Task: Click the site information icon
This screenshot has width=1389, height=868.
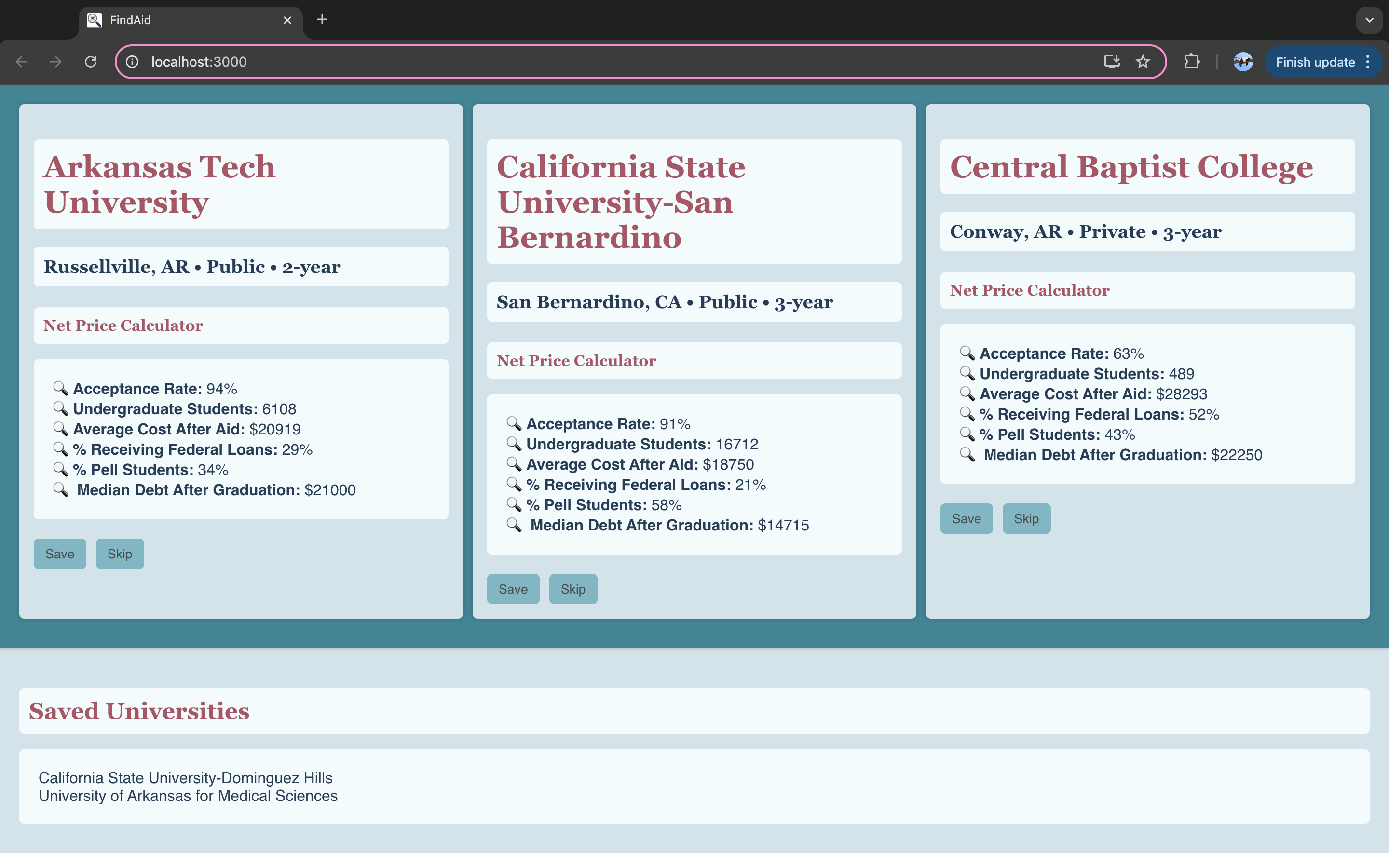Action: click(133, 61)
